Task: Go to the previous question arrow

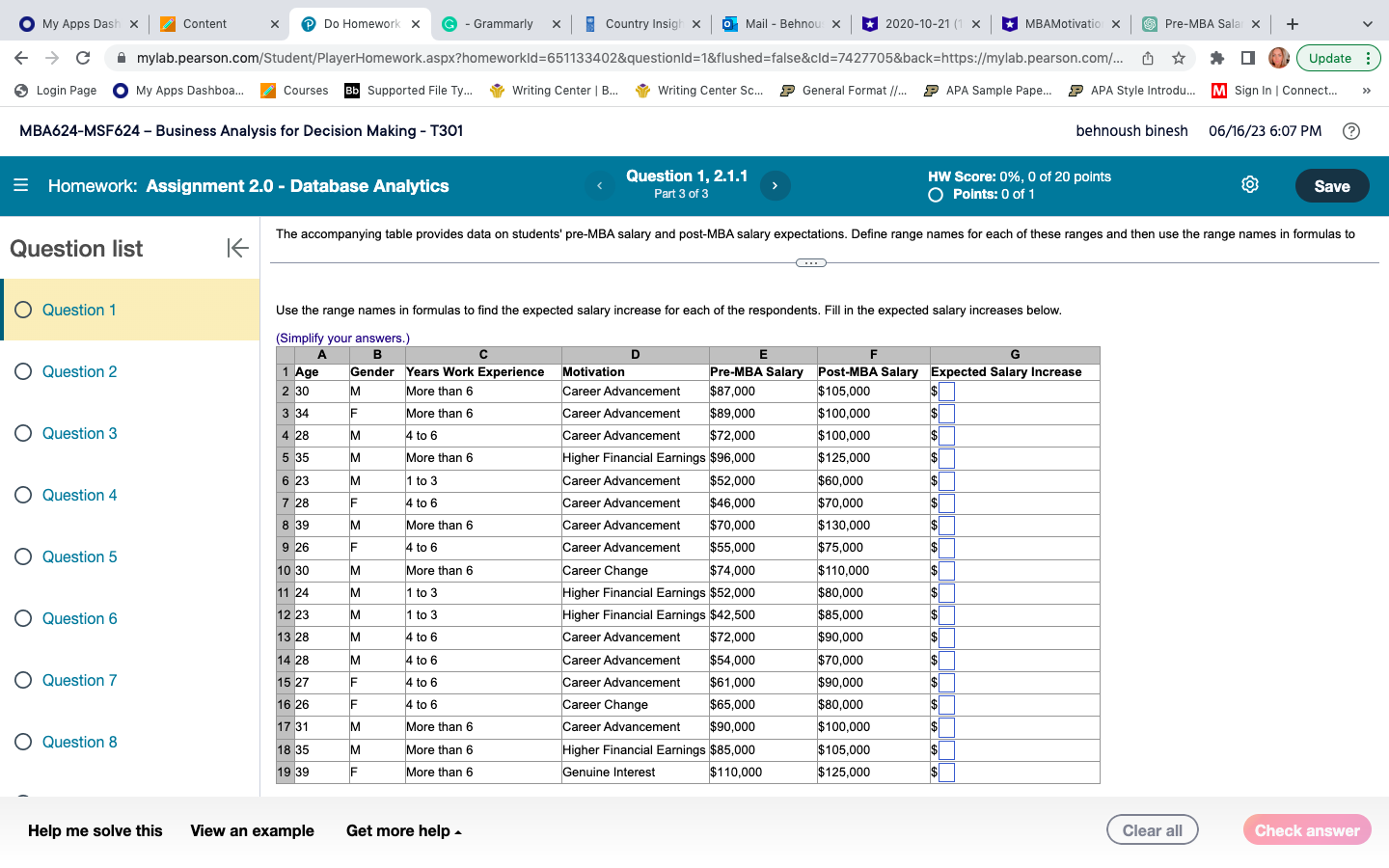Action: tap(599, 186)
